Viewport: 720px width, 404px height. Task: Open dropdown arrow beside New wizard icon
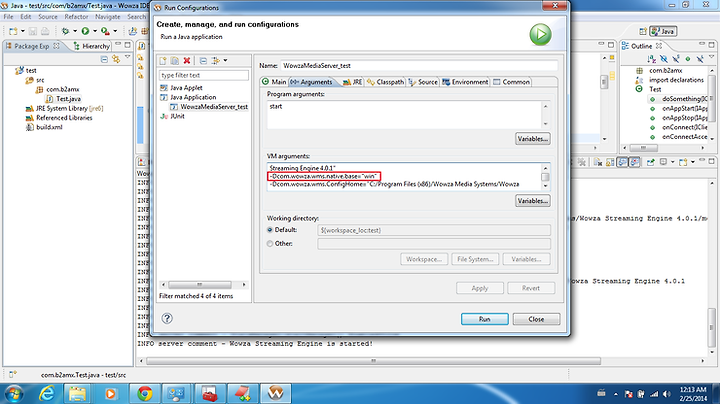coord(22,31)
